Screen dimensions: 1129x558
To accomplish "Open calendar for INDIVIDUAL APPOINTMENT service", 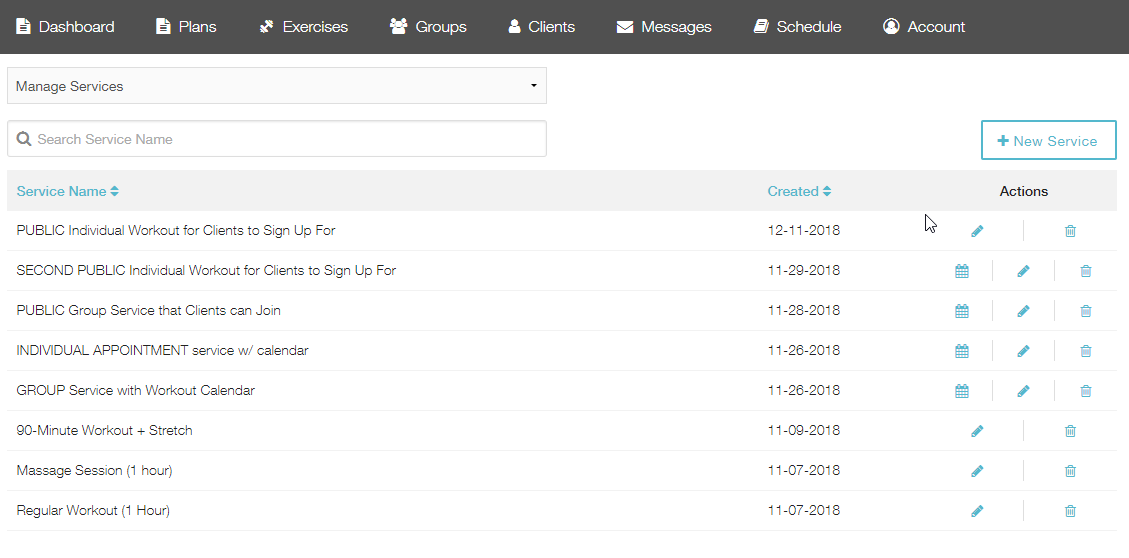I will [x=961, y=351].
